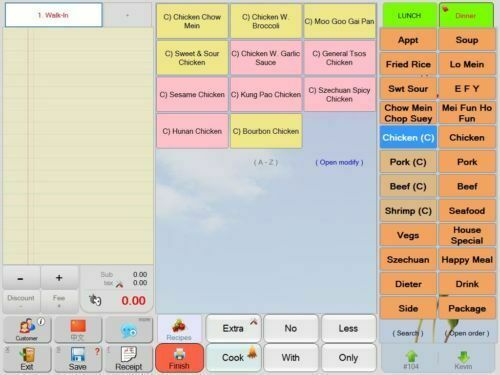The height and width of the screenshot is (375, 500).
Task: Open the Lo Mein category
Action: 467,64
